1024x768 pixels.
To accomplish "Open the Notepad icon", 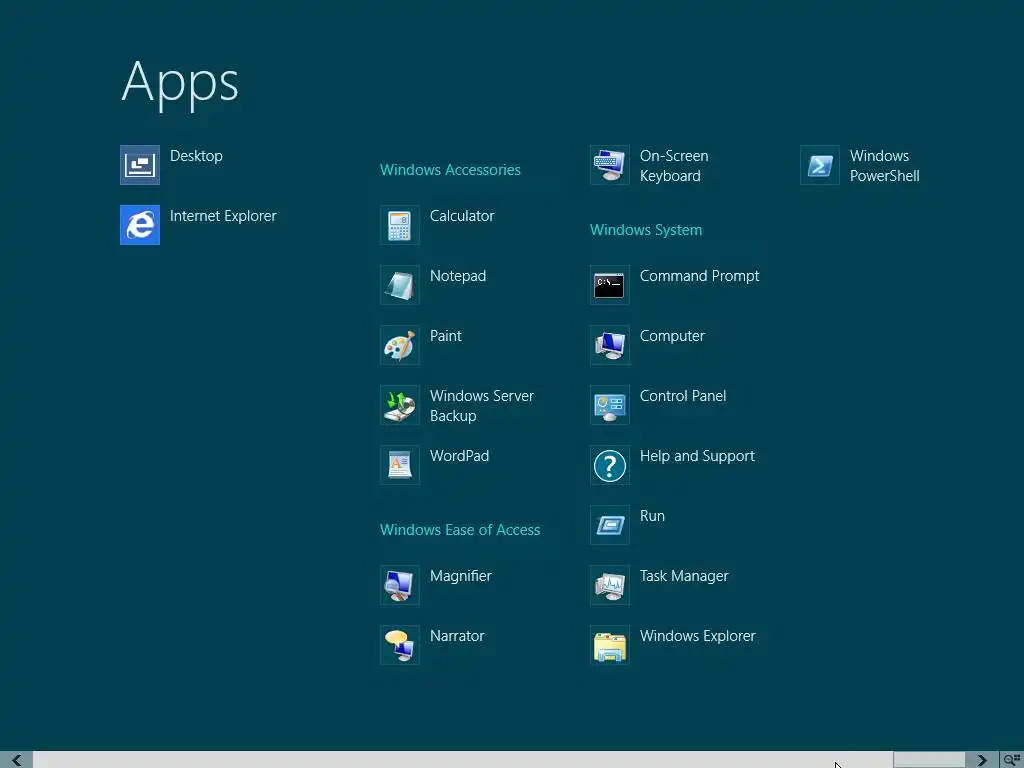I will pos(400,285).
